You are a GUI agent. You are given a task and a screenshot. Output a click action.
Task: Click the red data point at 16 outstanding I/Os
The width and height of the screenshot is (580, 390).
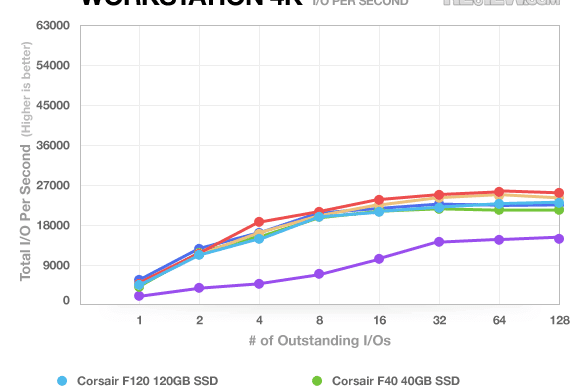(379, 200)
